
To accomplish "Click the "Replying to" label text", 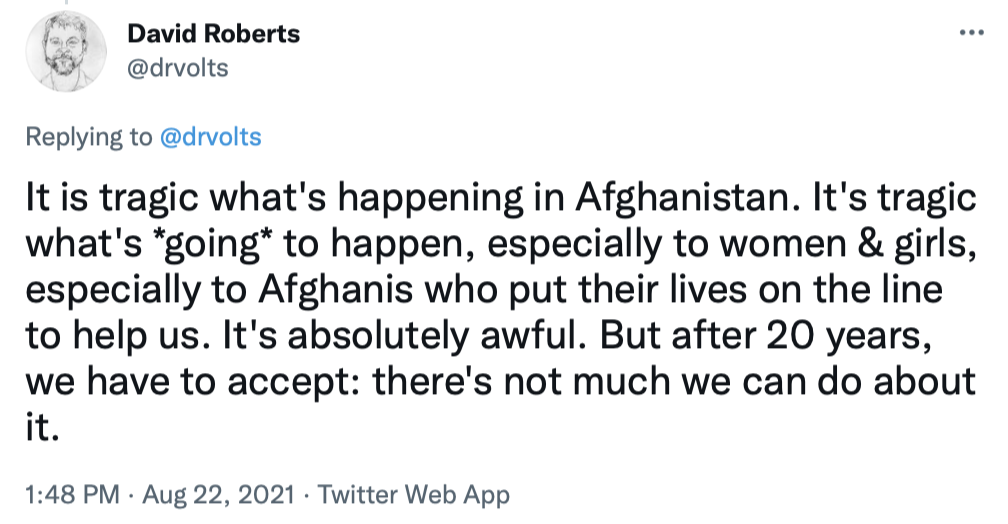I will click(x=88, y=136).
